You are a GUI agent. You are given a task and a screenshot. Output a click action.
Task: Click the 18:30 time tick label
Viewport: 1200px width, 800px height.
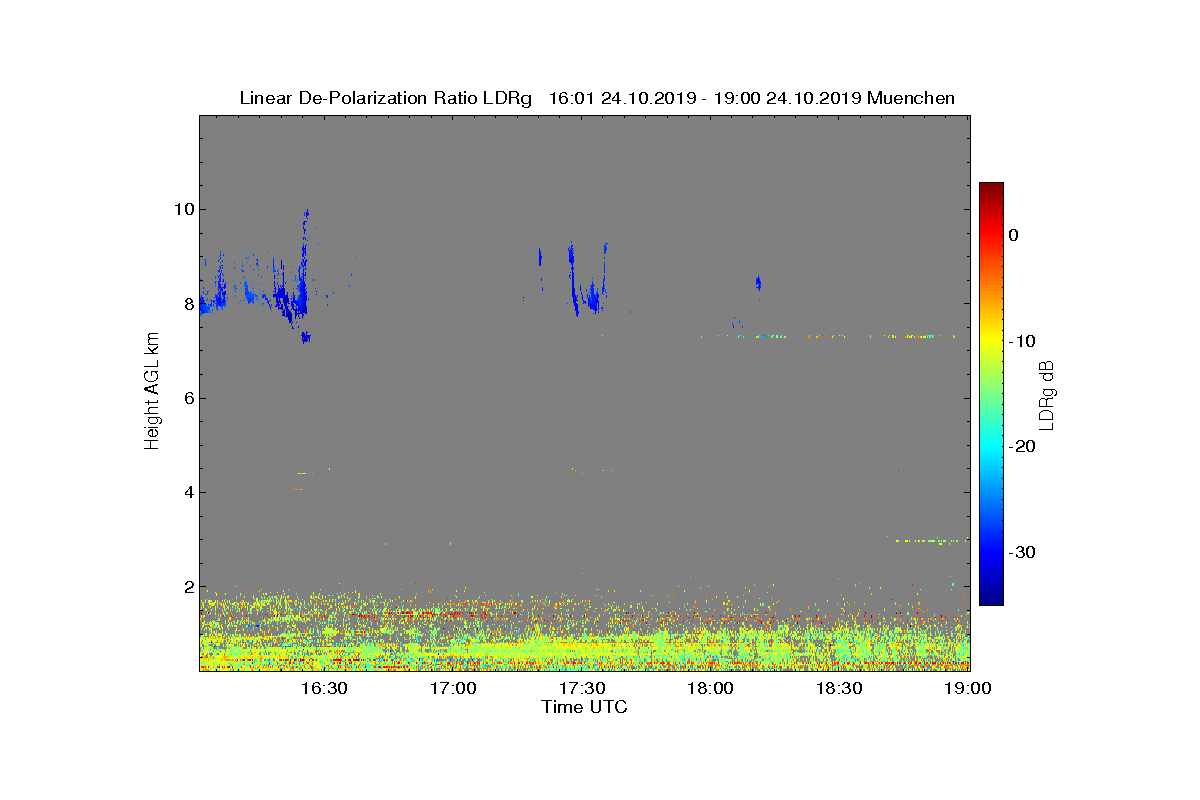pyautogui.click(x=840, y=689)
